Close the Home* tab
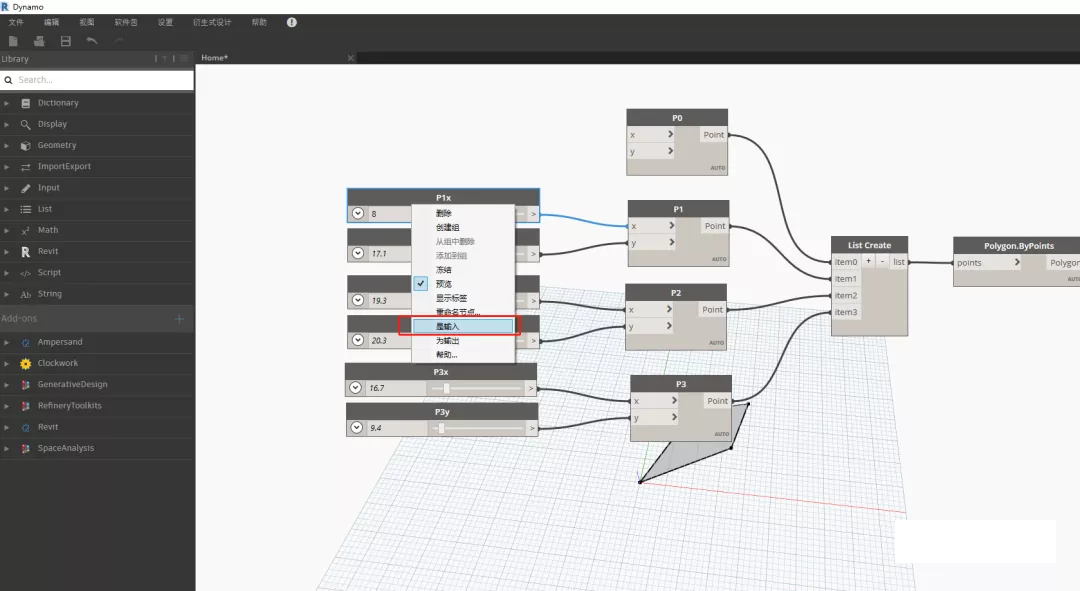The height and width of the screenshot is (591, 1080). [351, 58]
